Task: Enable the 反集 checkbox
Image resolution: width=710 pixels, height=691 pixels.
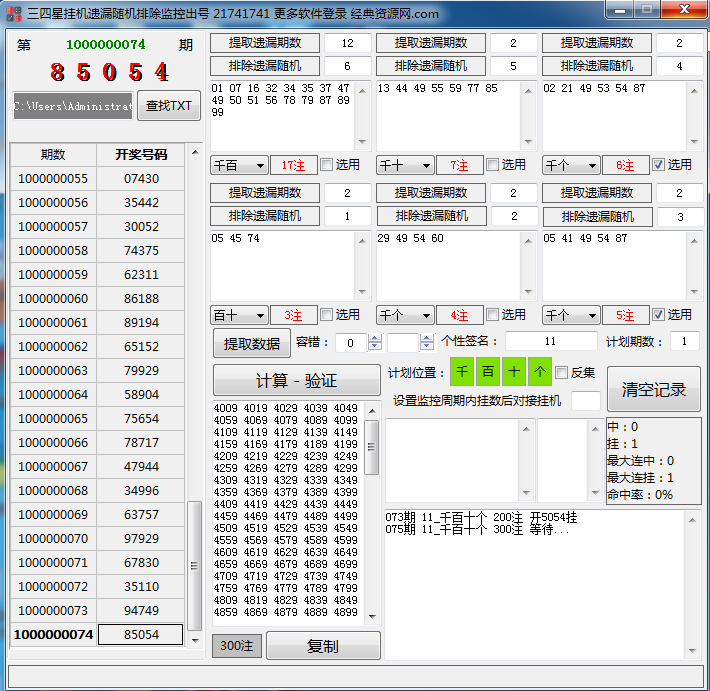Action: [x=561, y=373]
